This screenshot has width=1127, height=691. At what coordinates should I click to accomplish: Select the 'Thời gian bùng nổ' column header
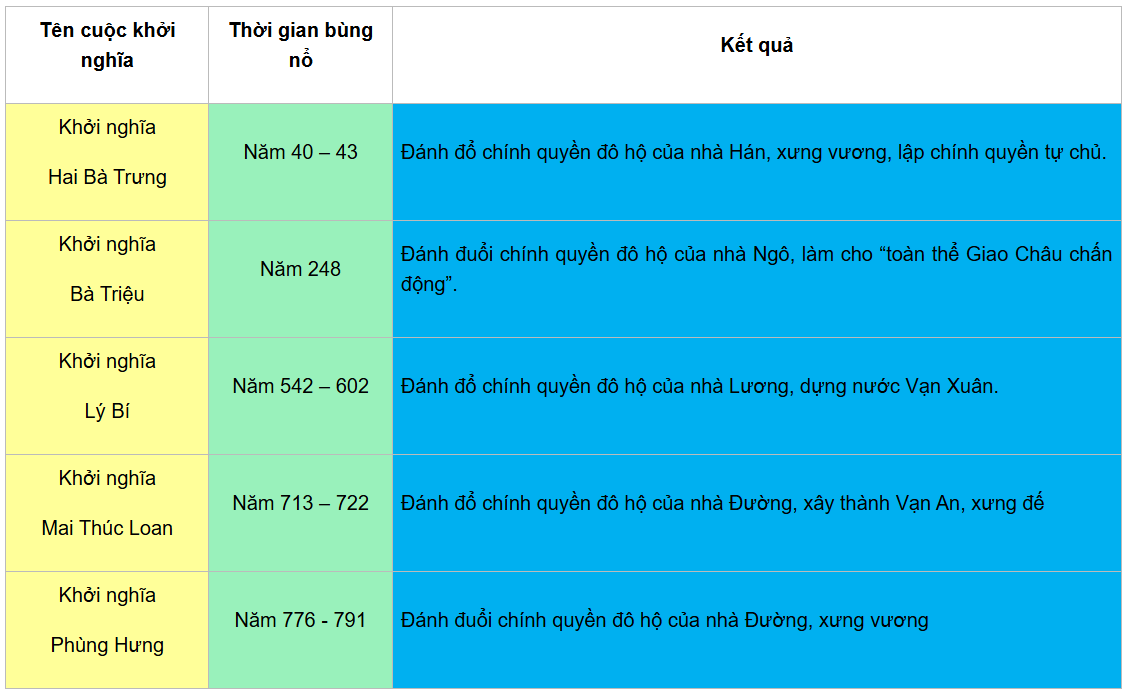[x=300, y=45]
